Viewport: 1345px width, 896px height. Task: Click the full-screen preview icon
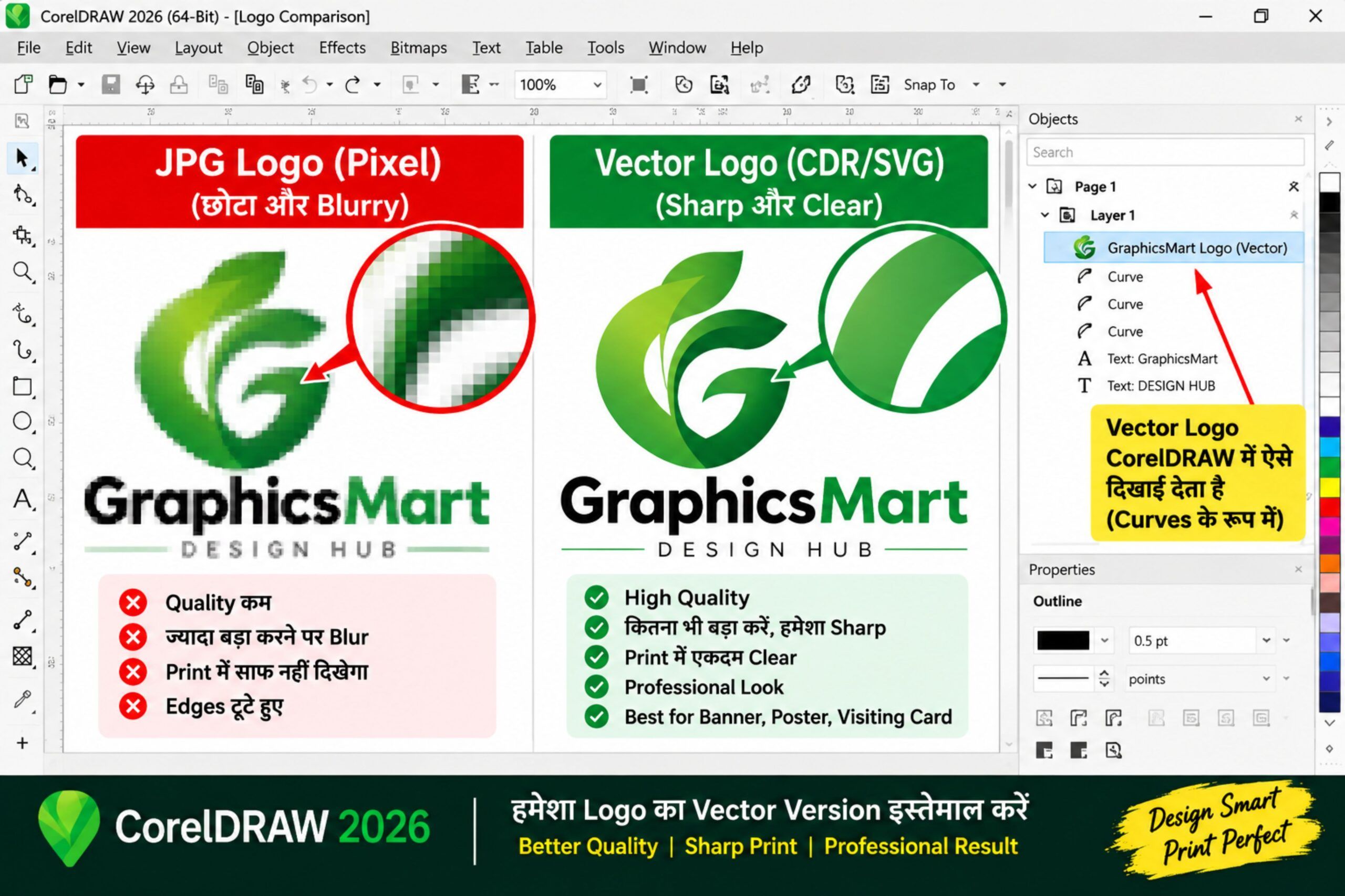(x=638, y=85)
